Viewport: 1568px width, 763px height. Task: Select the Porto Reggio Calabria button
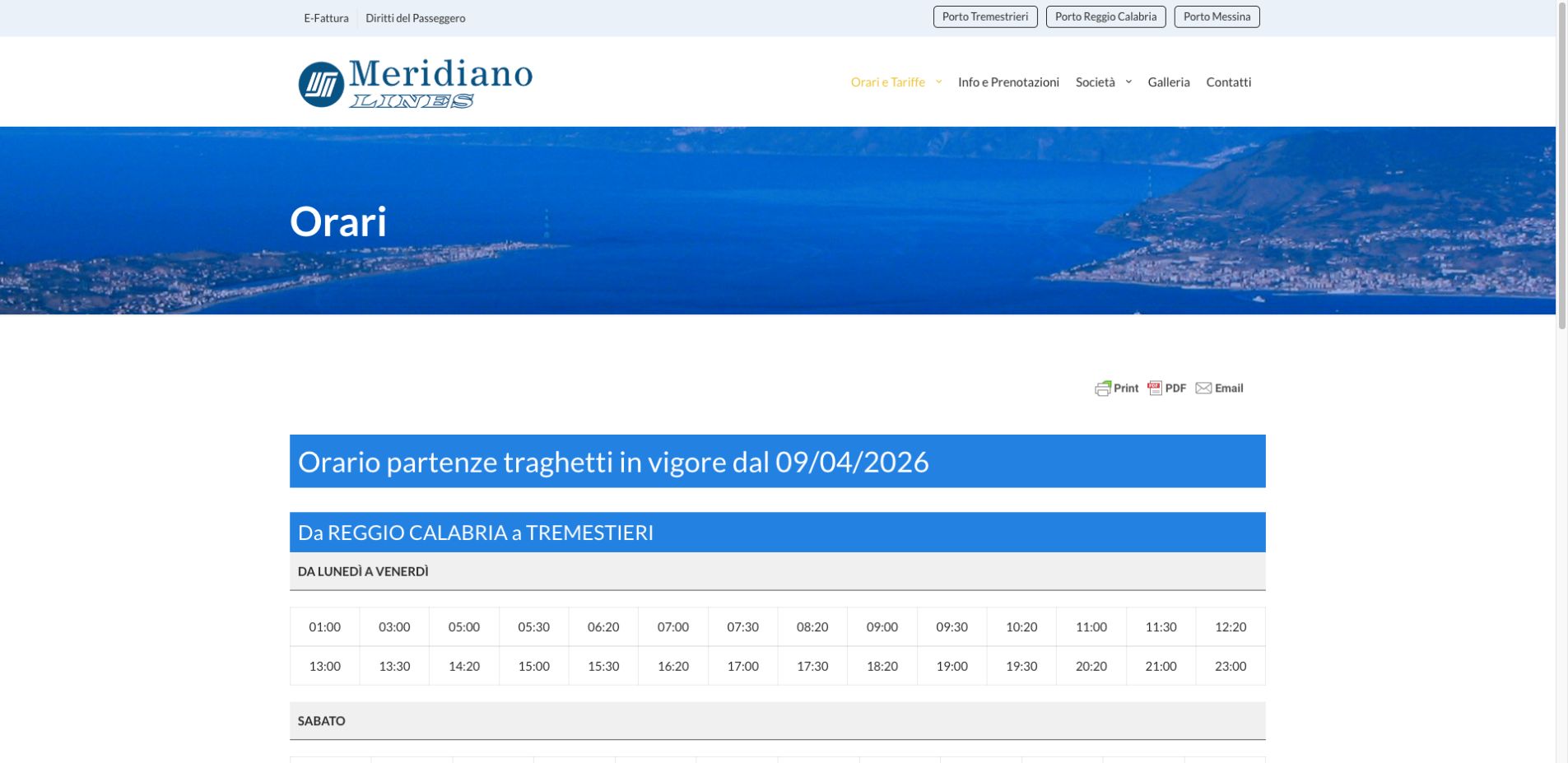(1105, 16)
